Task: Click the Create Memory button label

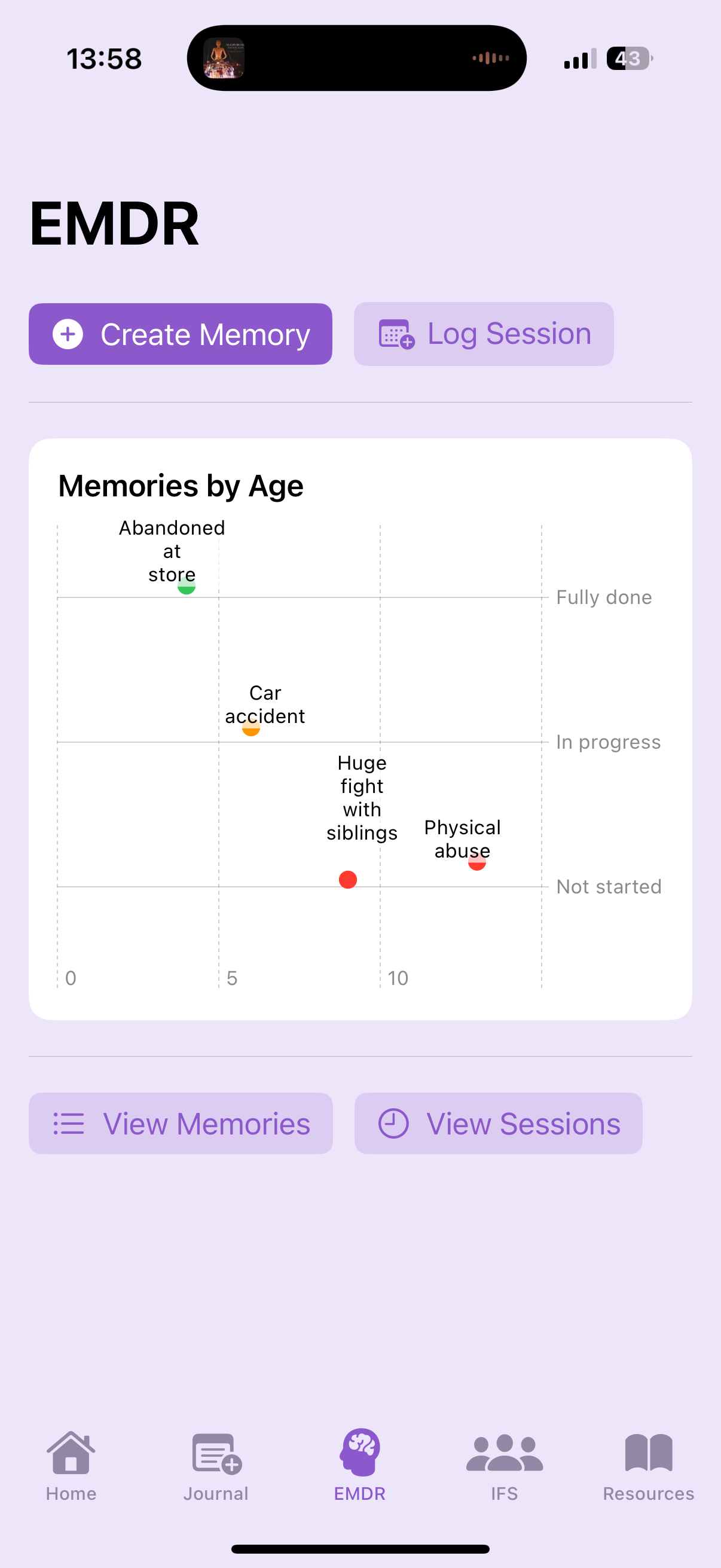Action: (x=206, y=335)
